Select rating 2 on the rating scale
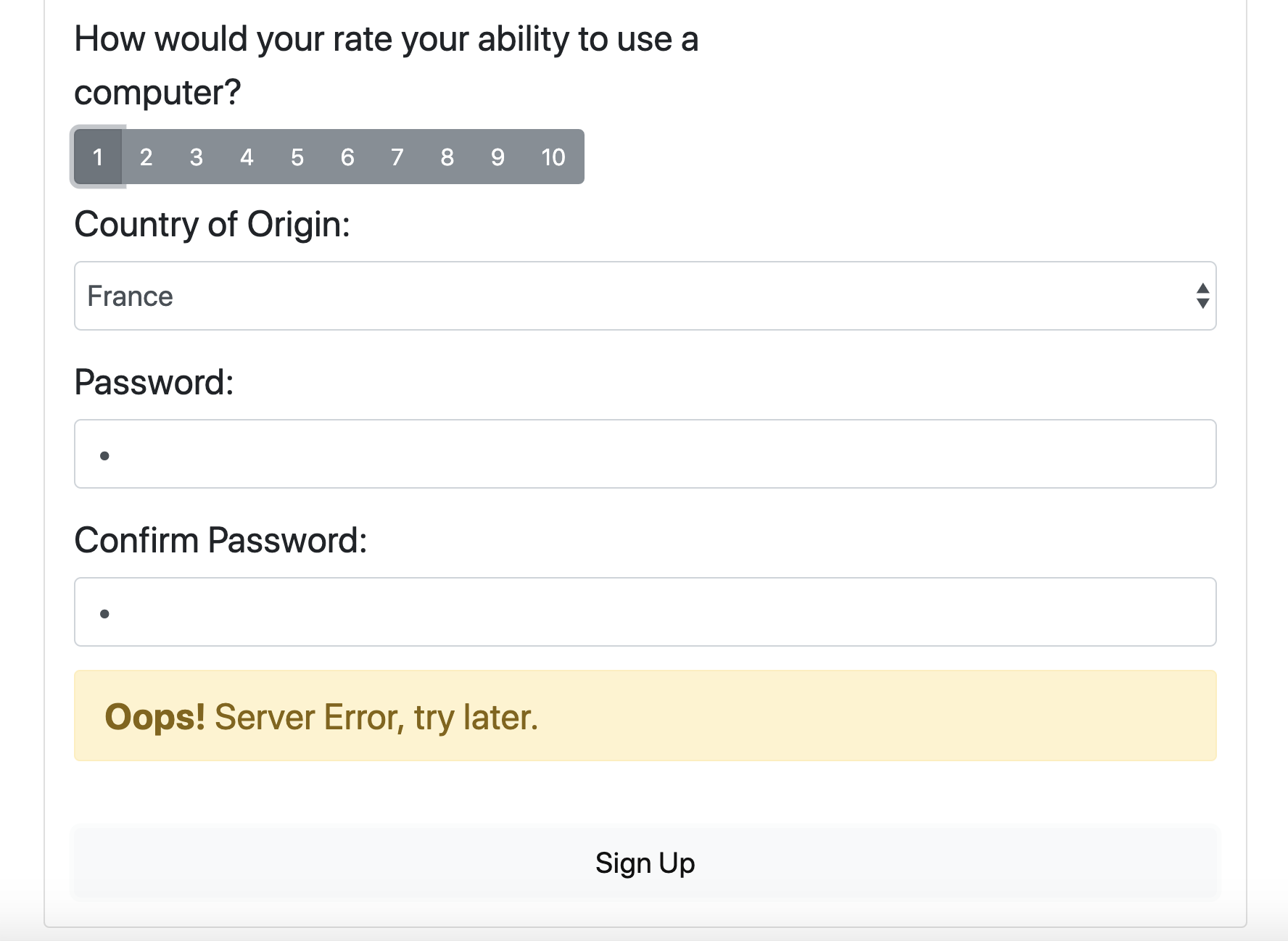This screenshot has height=941, width=1288. tap(146, 157)
